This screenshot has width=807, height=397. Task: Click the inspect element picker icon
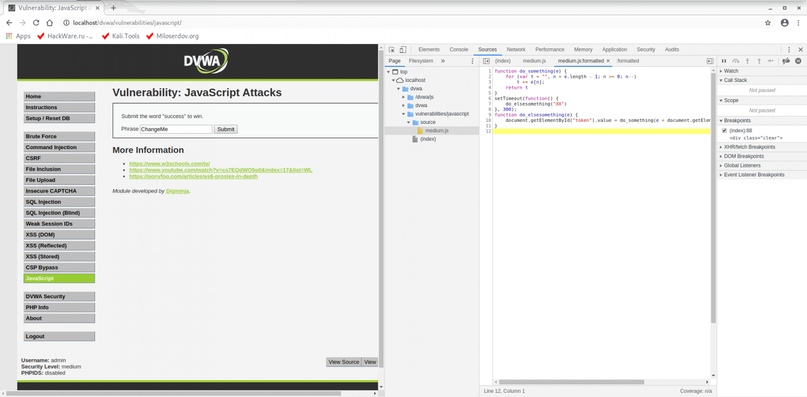point(392,49)
